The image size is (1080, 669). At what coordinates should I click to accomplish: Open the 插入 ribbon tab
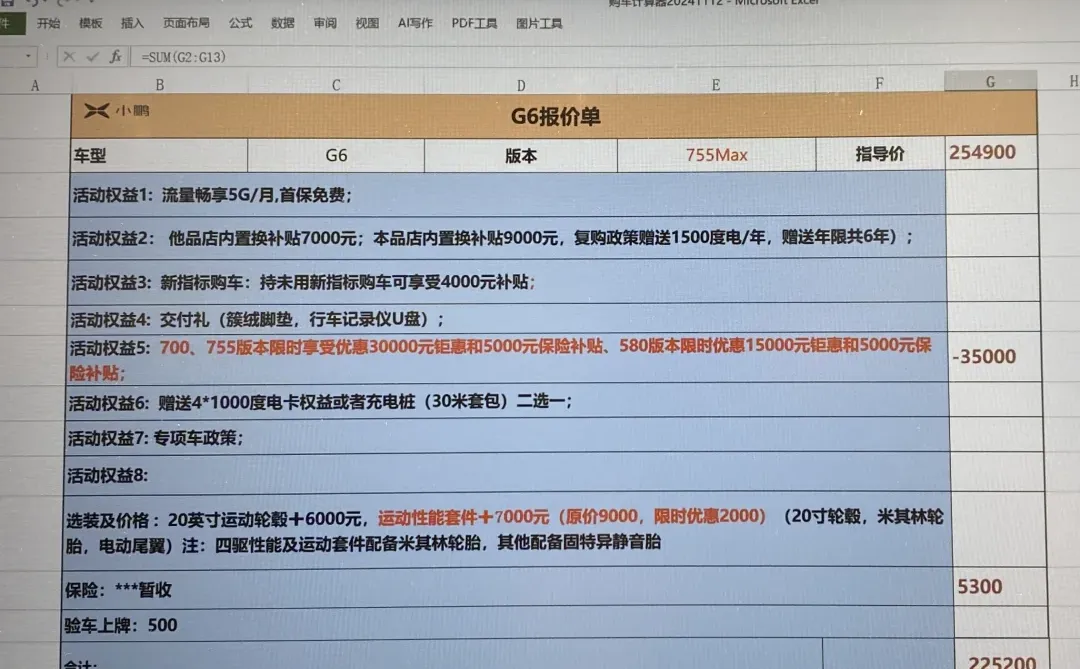pyautogui.click(x=131, y=22)
